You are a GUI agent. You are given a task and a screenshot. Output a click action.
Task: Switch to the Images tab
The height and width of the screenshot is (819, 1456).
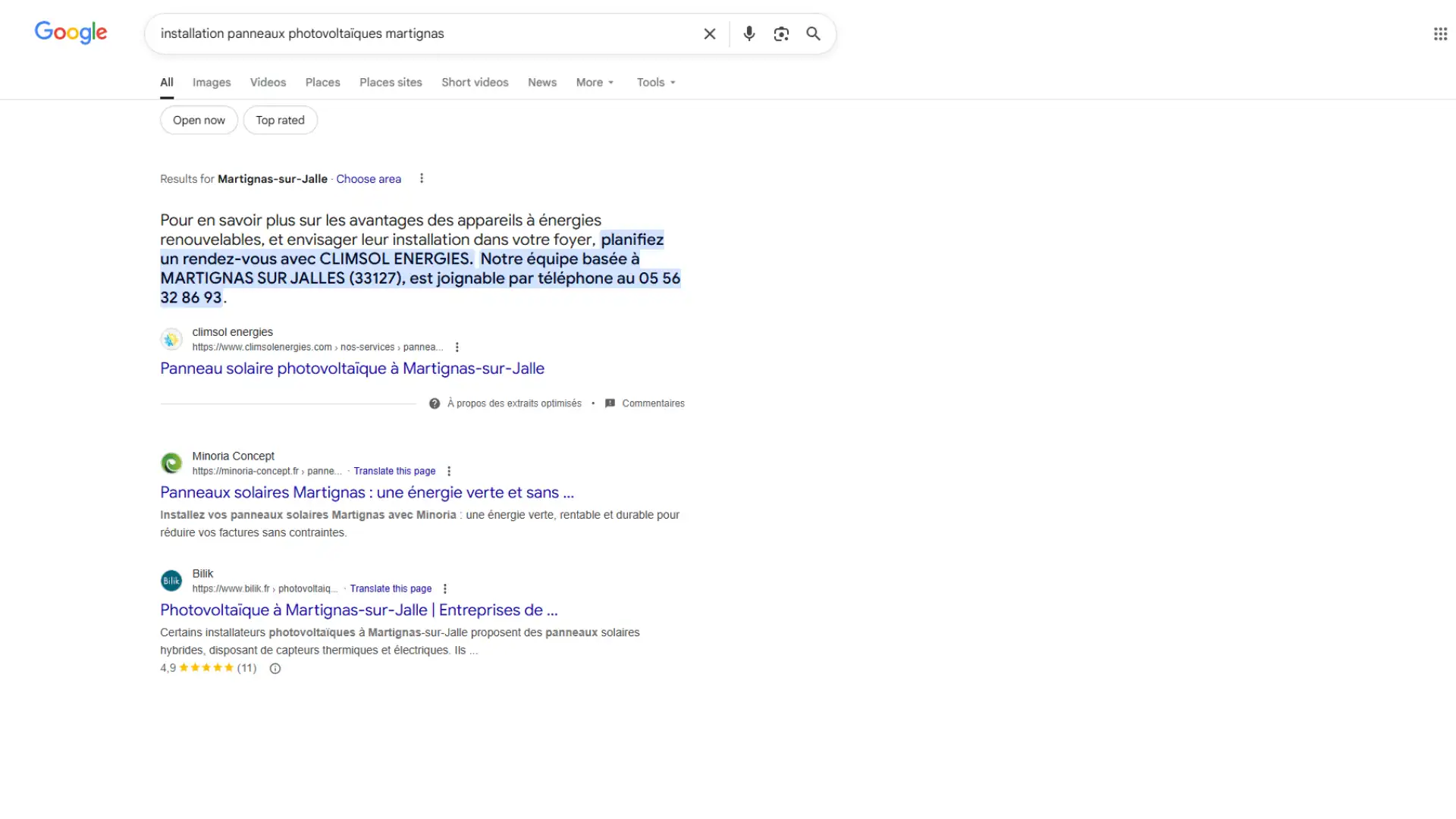pyautogui.click(x=212, y=83)
